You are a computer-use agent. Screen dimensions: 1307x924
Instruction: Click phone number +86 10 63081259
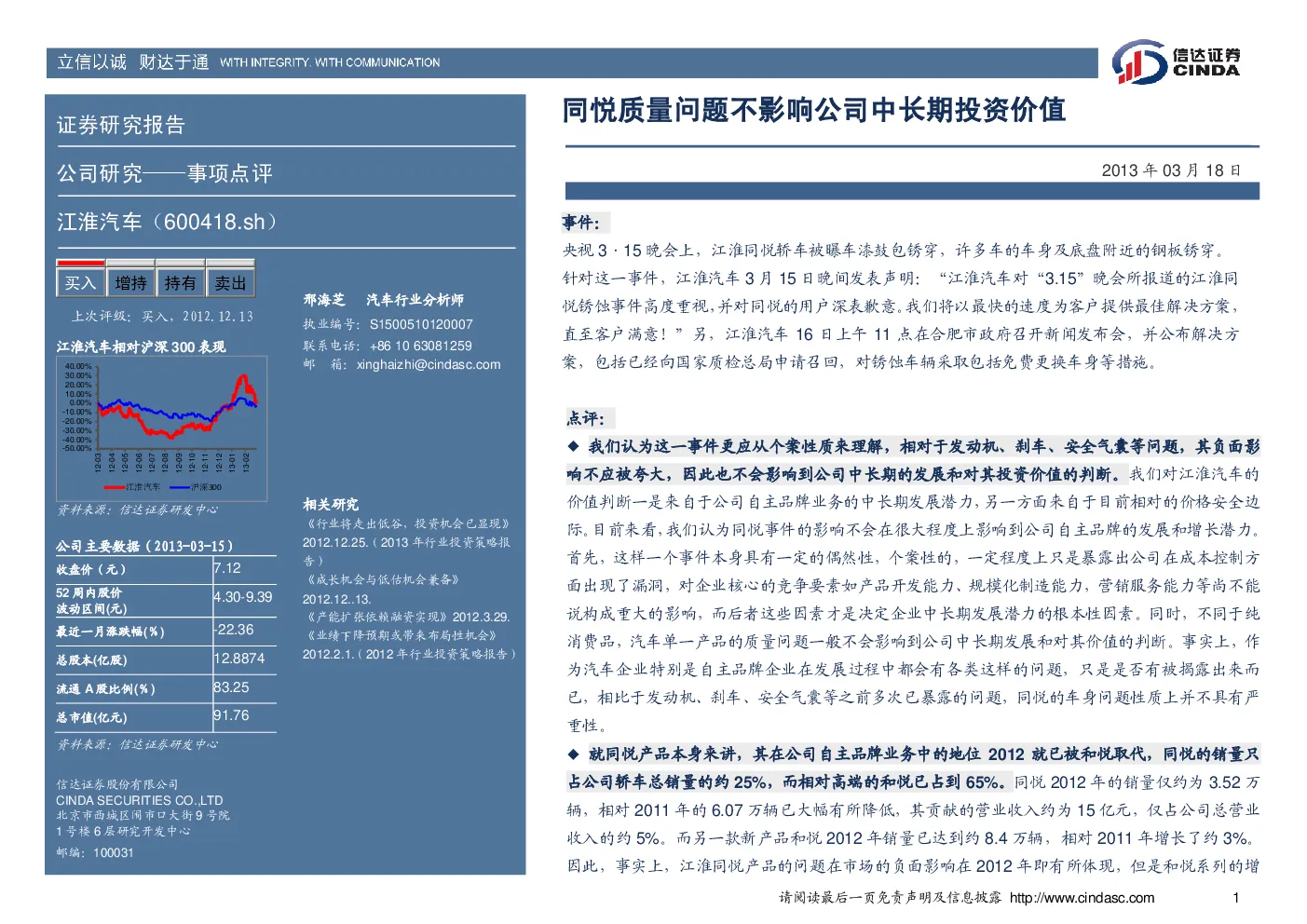click(x=421, y=346)
